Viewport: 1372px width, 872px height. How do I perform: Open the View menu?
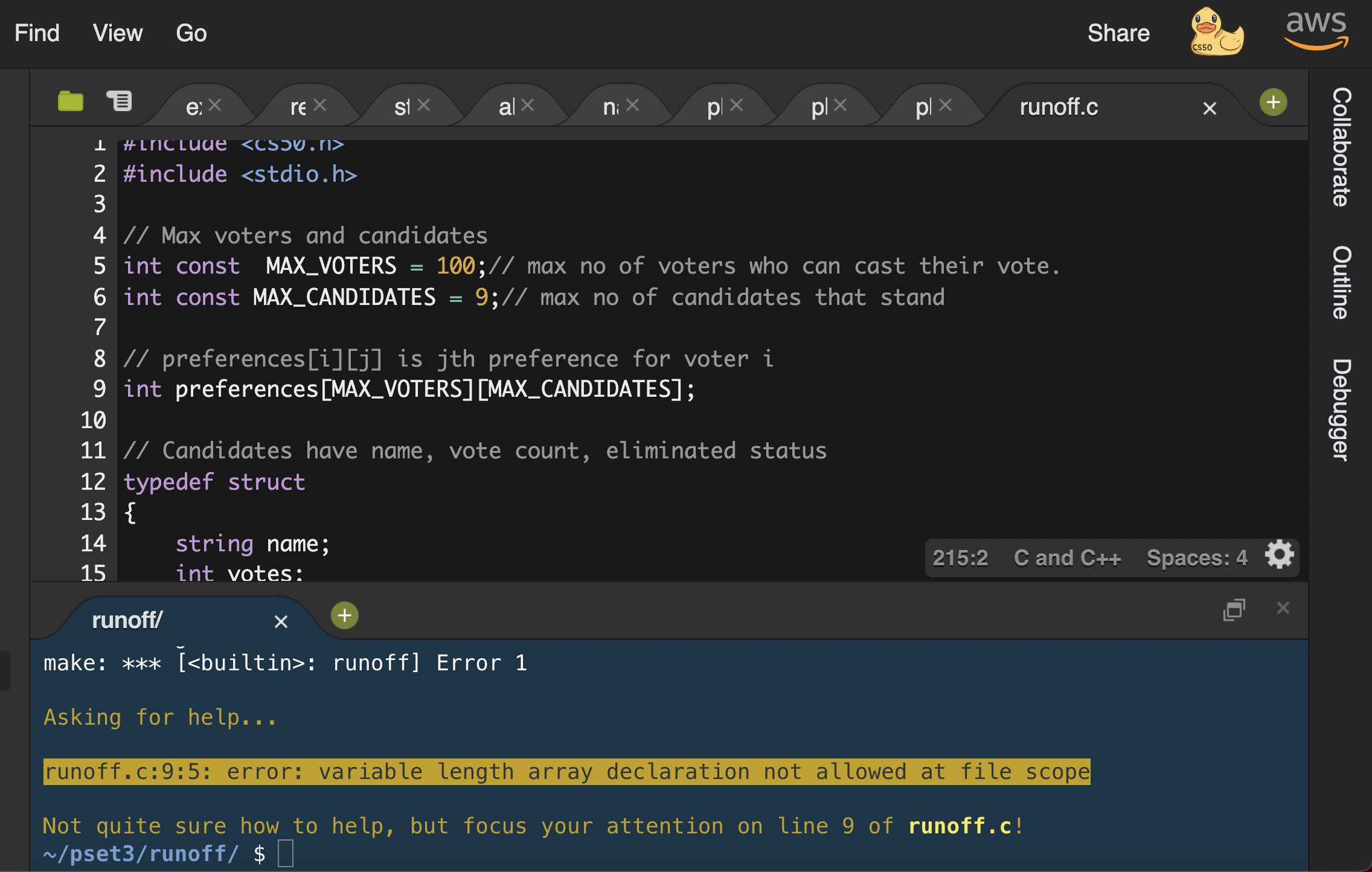(x=118, y=33)
